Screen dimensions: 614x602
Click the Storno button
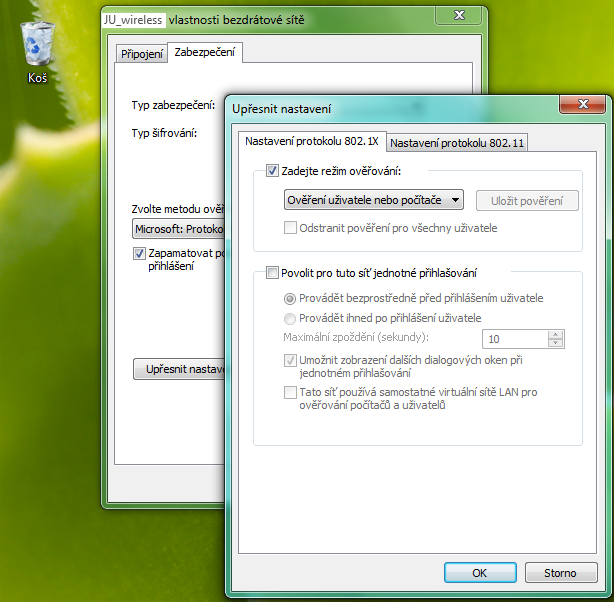(561, 573)
